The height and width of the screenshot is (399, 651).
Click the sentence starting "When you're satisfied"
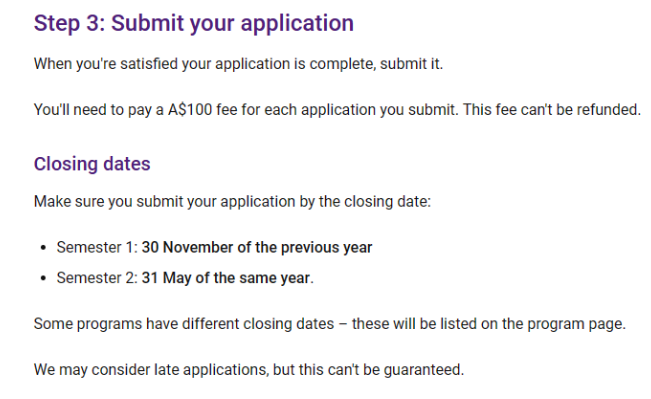pyautogui.click(x=238, y=64)
